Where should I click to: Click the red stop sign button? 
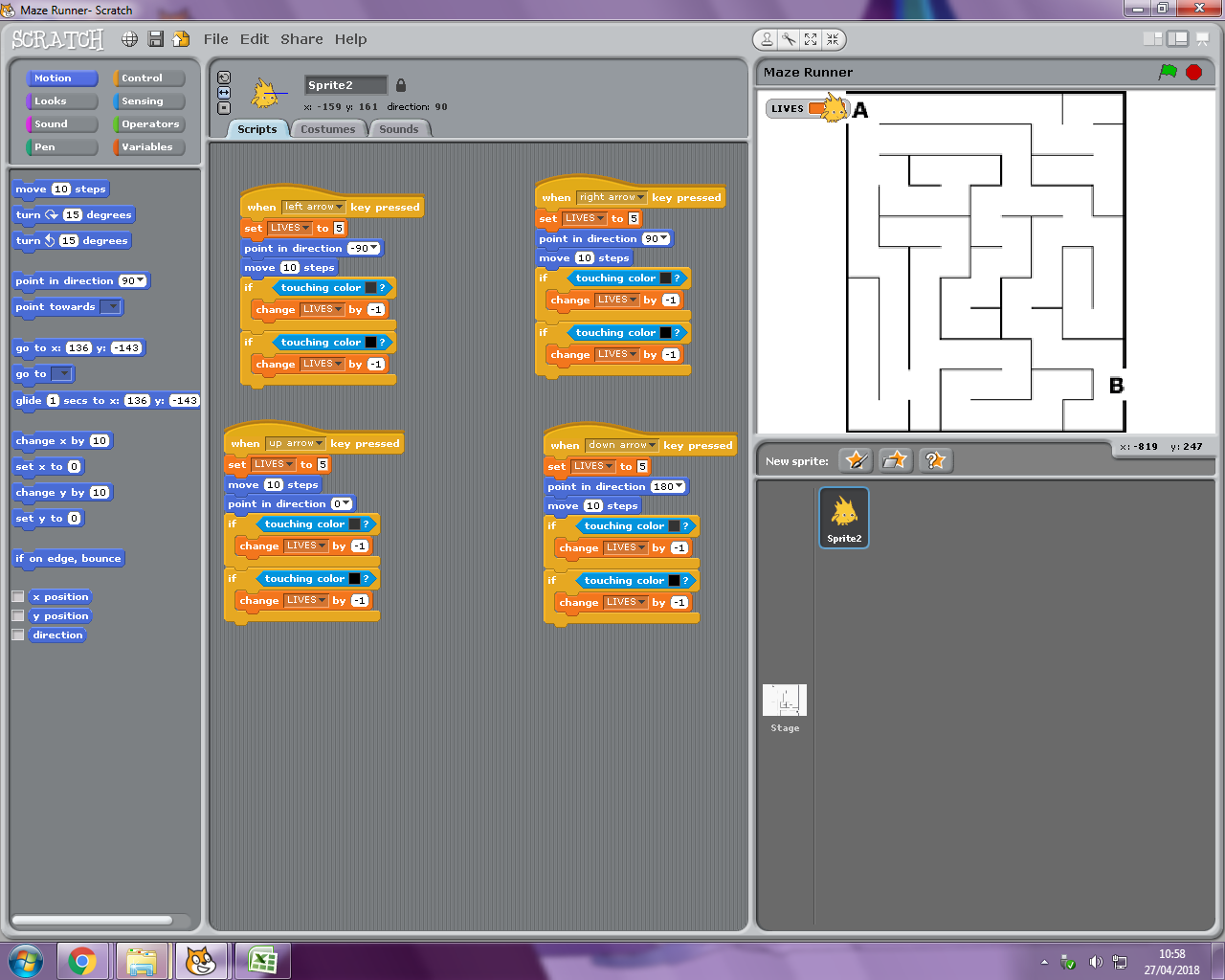(x=1193, y=72)
